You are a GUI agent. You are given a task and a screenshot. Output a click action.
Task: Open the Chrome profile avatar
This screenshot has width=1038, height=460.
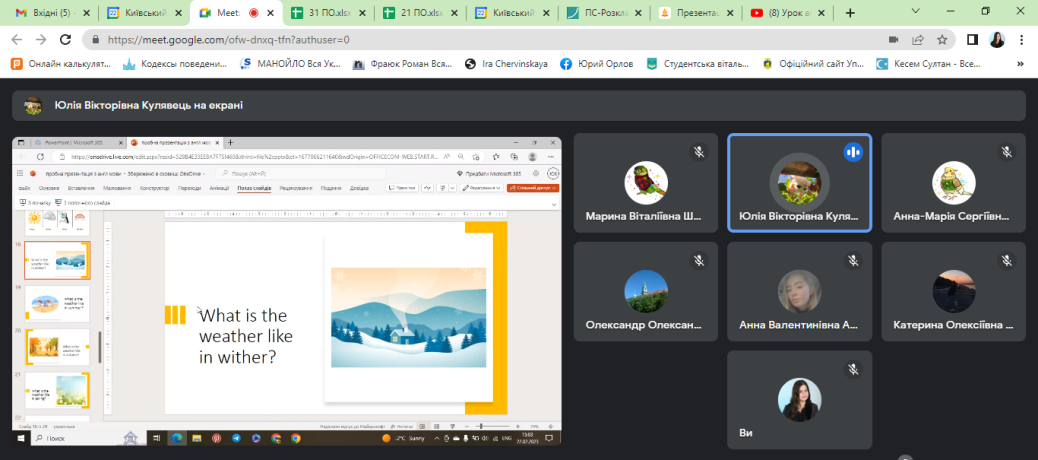click(x=997, y=40)
